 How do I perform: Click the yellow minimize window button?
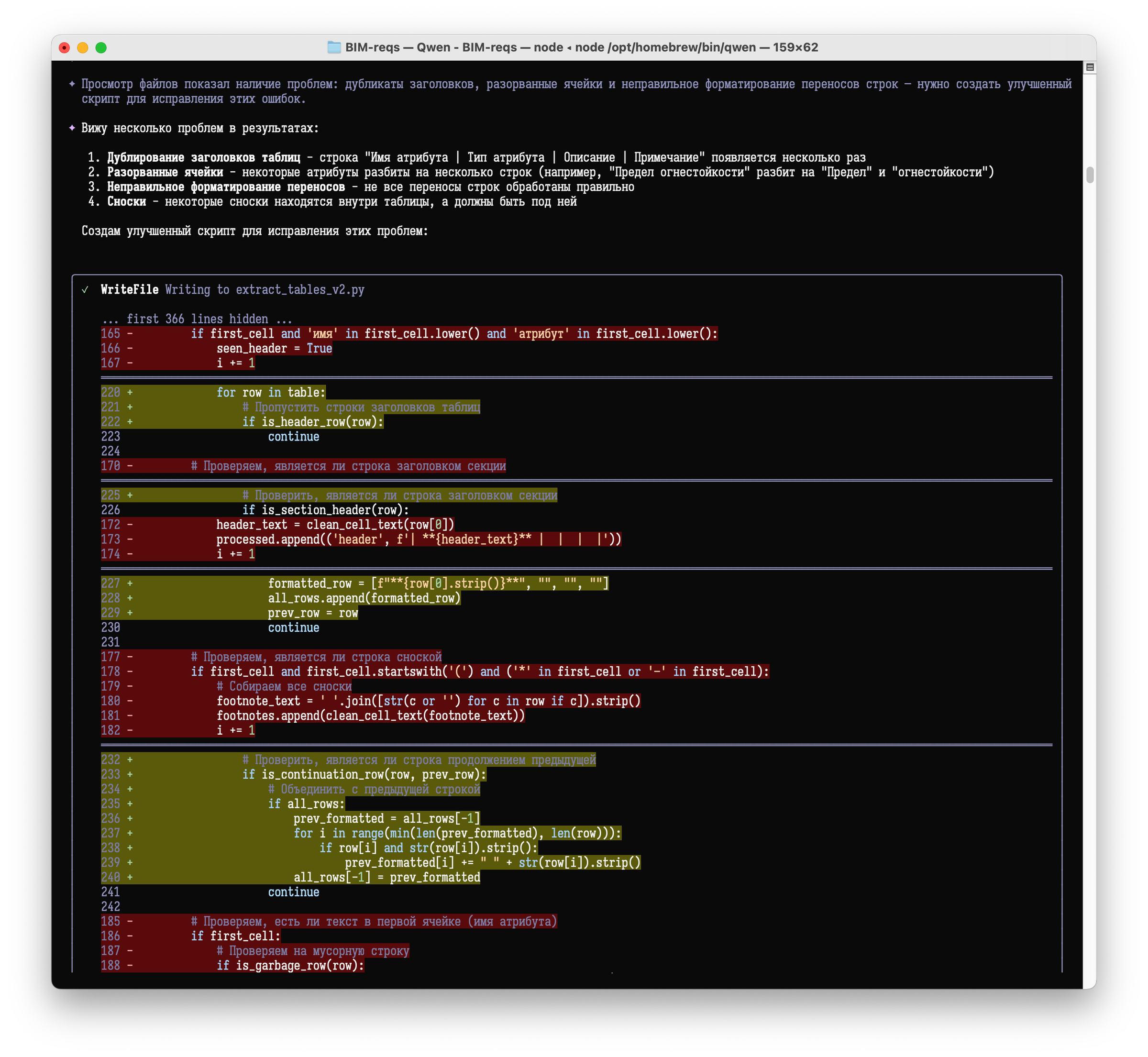(x=83, y=48)
